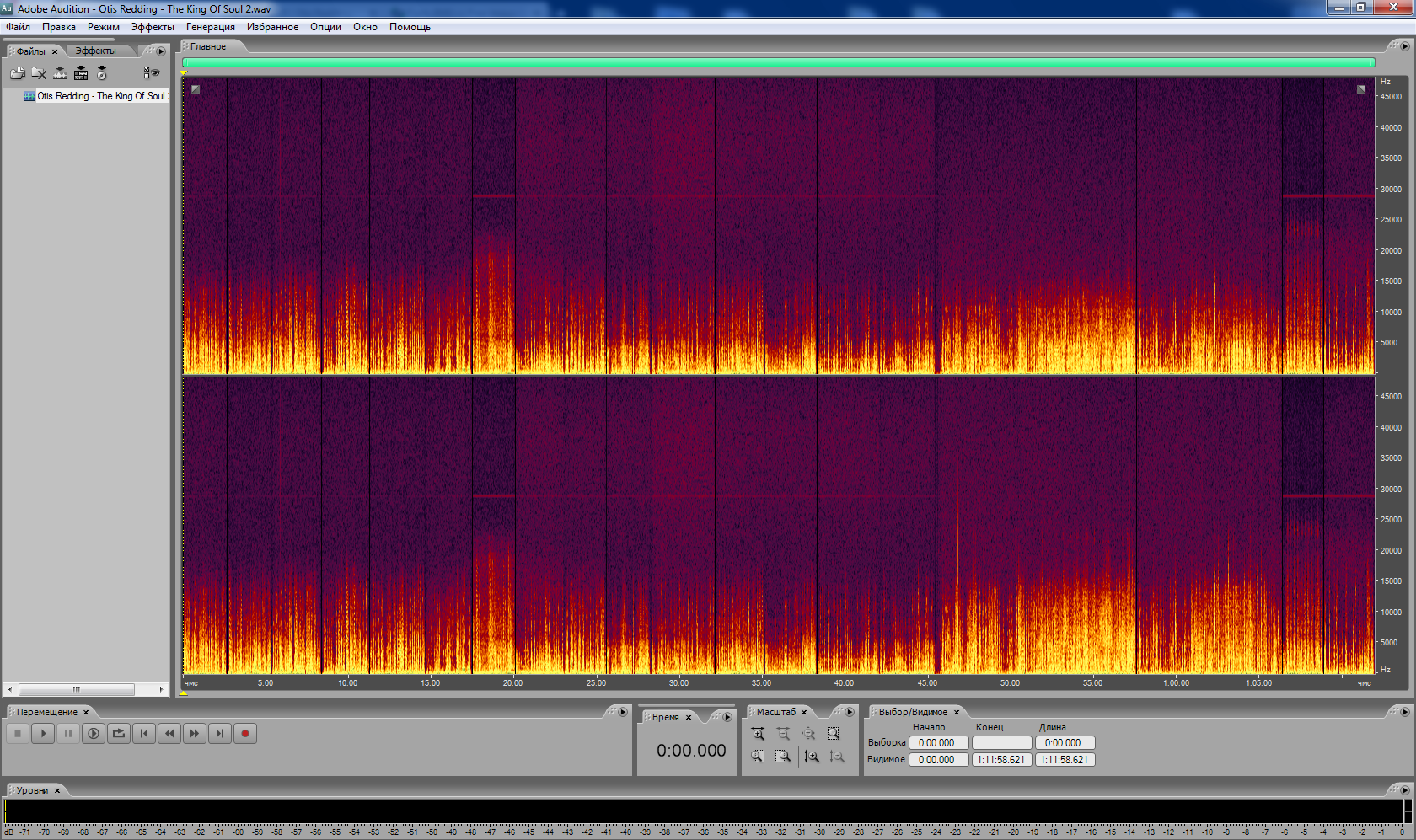
Task: Click Видимое Начало time field
Action: (938, 760)
